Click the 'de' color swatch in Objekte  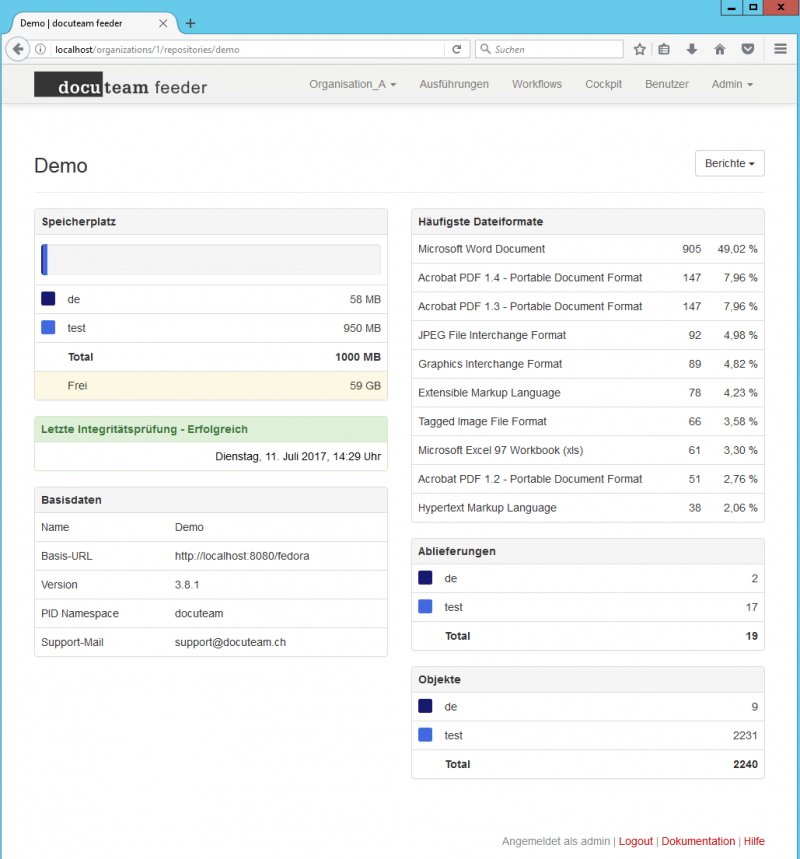click(x=425, y=706)
